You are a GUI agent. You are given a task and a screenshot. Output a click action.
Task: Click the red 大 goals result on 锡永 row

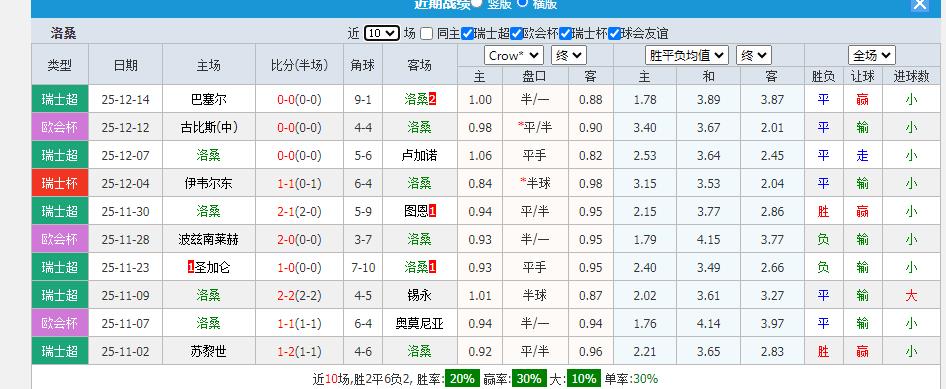coord(911,296)
